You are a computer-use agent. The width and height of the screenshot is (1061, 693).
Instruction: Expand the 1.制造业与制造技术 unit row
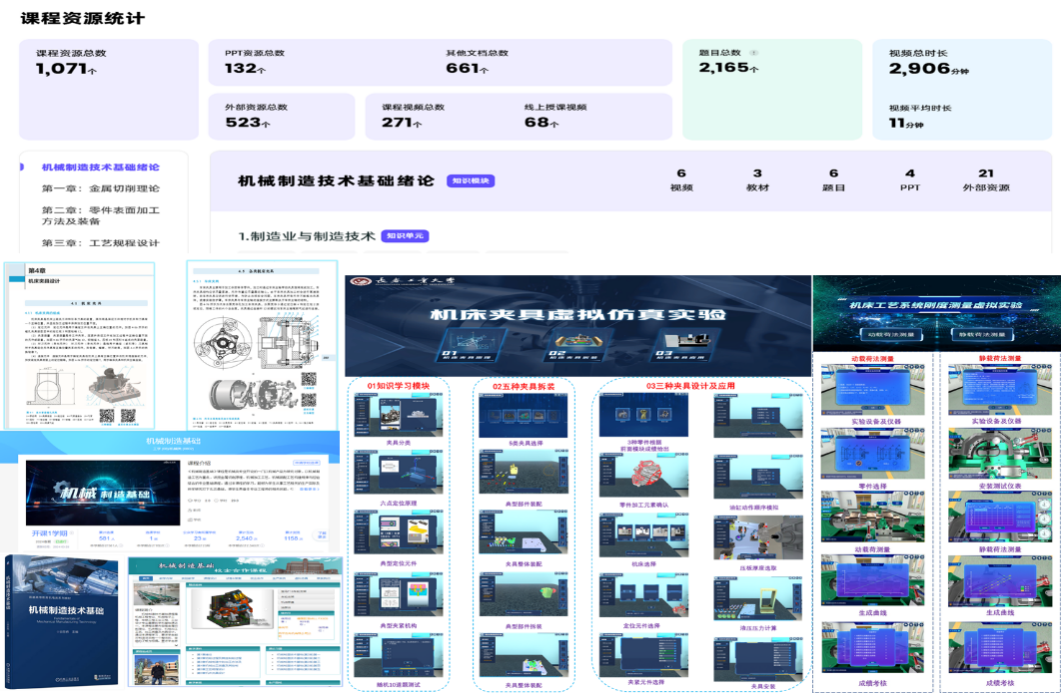pyautogui.click(x=306, y=236)
